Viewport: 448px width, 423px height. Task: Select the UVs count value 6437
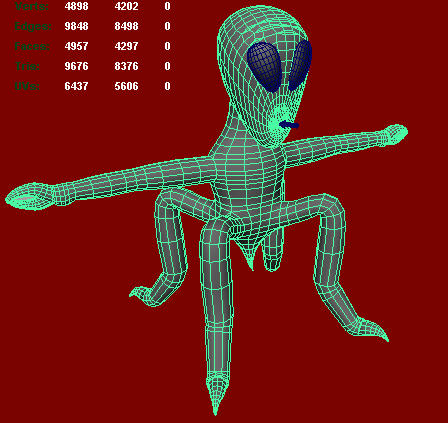(x=76, y=86)
